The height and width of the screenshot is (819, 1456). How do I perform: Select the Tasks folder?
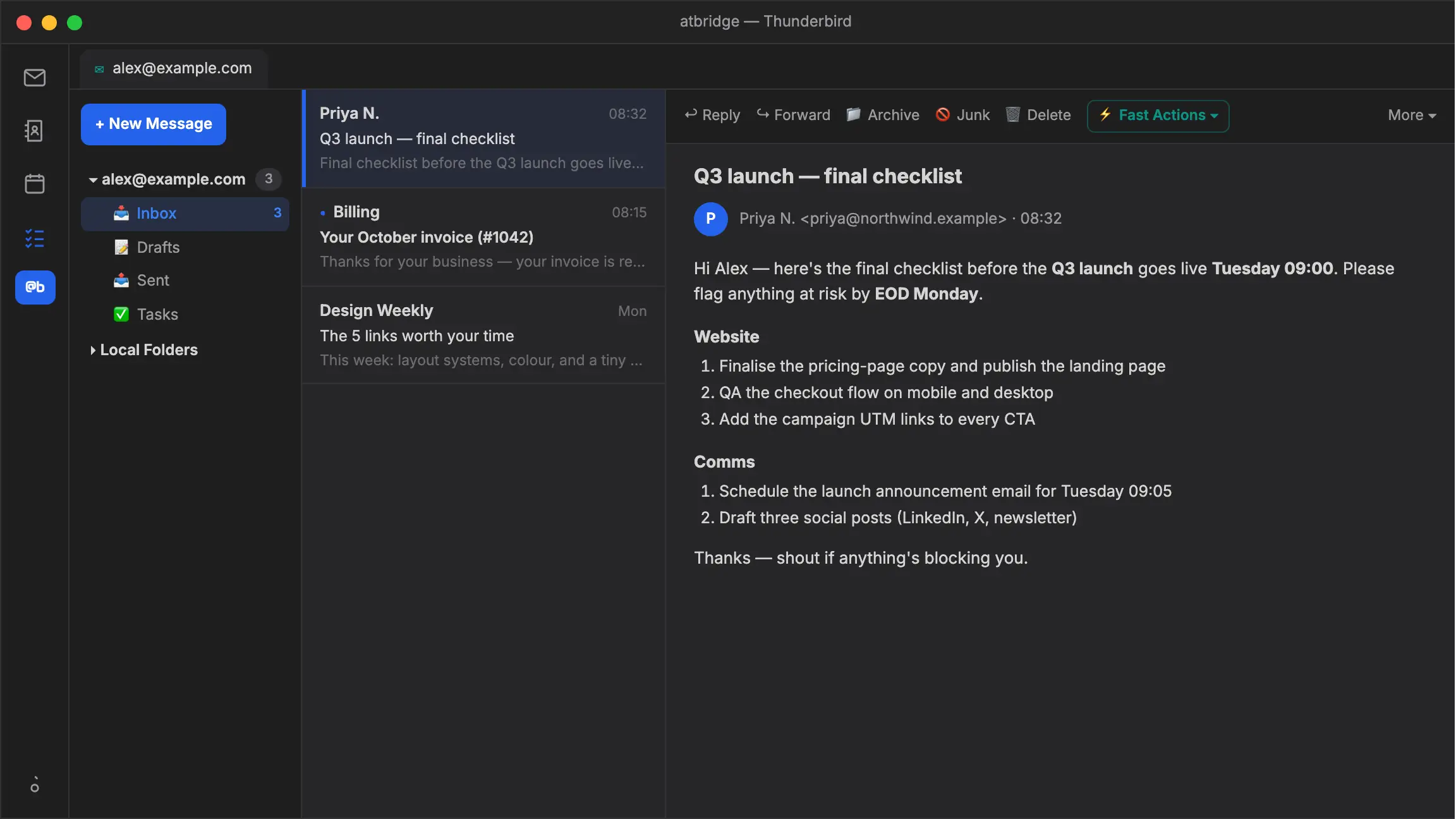tap(185, 315)
